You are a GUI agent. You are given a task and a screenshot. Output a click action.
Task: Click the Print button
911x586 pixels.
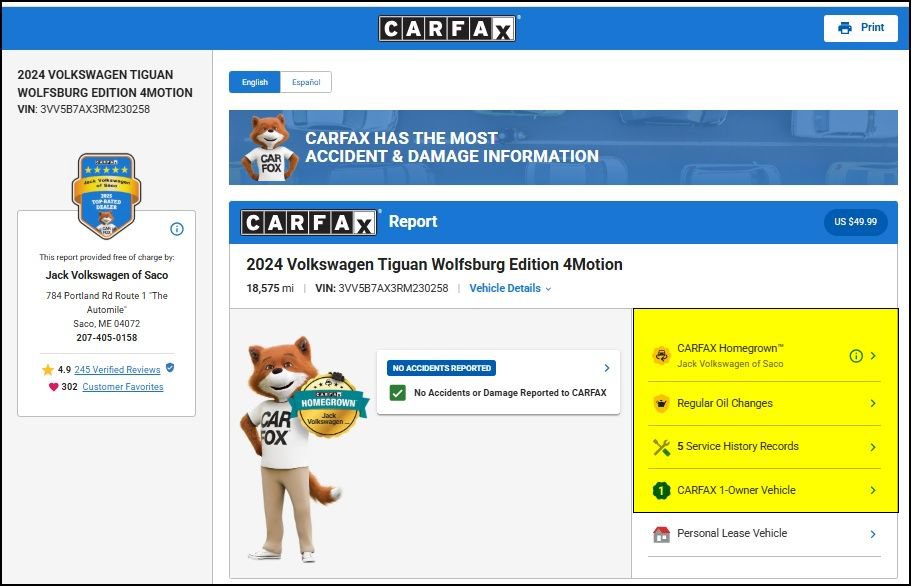click(x=860, y=28)
